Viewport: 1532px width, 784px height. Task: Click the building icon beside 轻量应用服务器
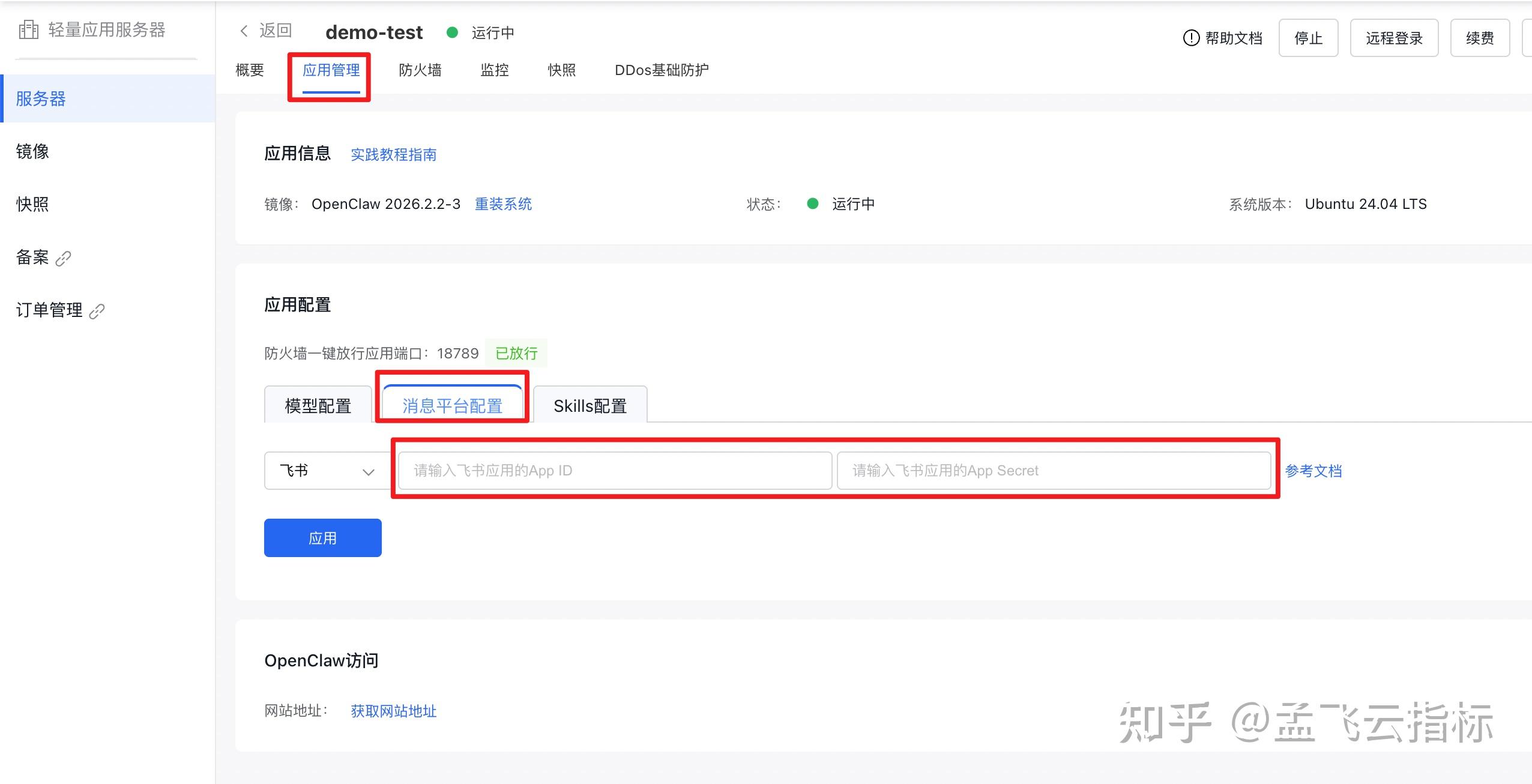click(29, 29)
